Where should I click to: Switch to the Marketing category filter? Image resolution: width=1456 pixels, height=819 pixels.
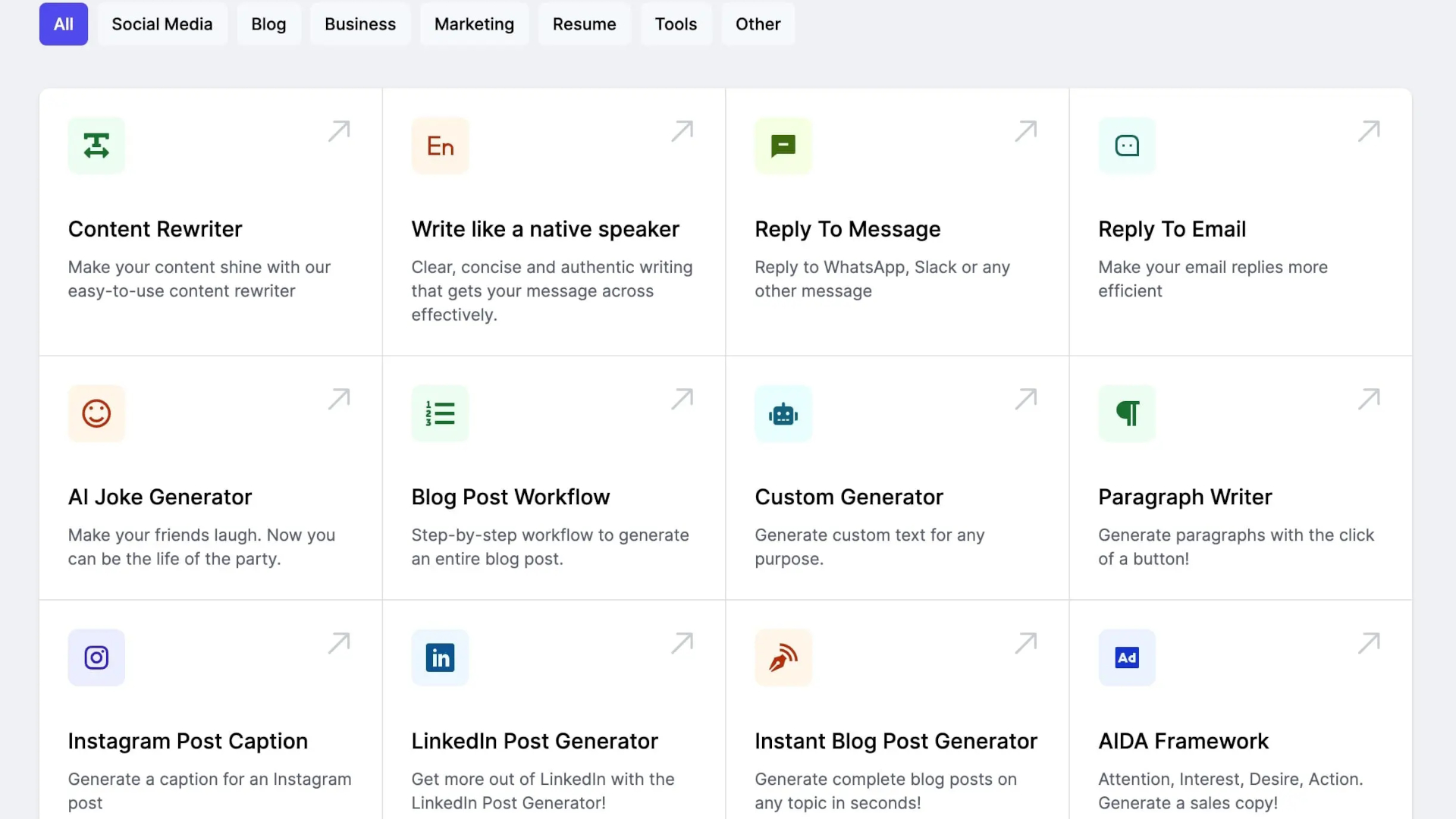pyautogui.click(x=474, y=24)
